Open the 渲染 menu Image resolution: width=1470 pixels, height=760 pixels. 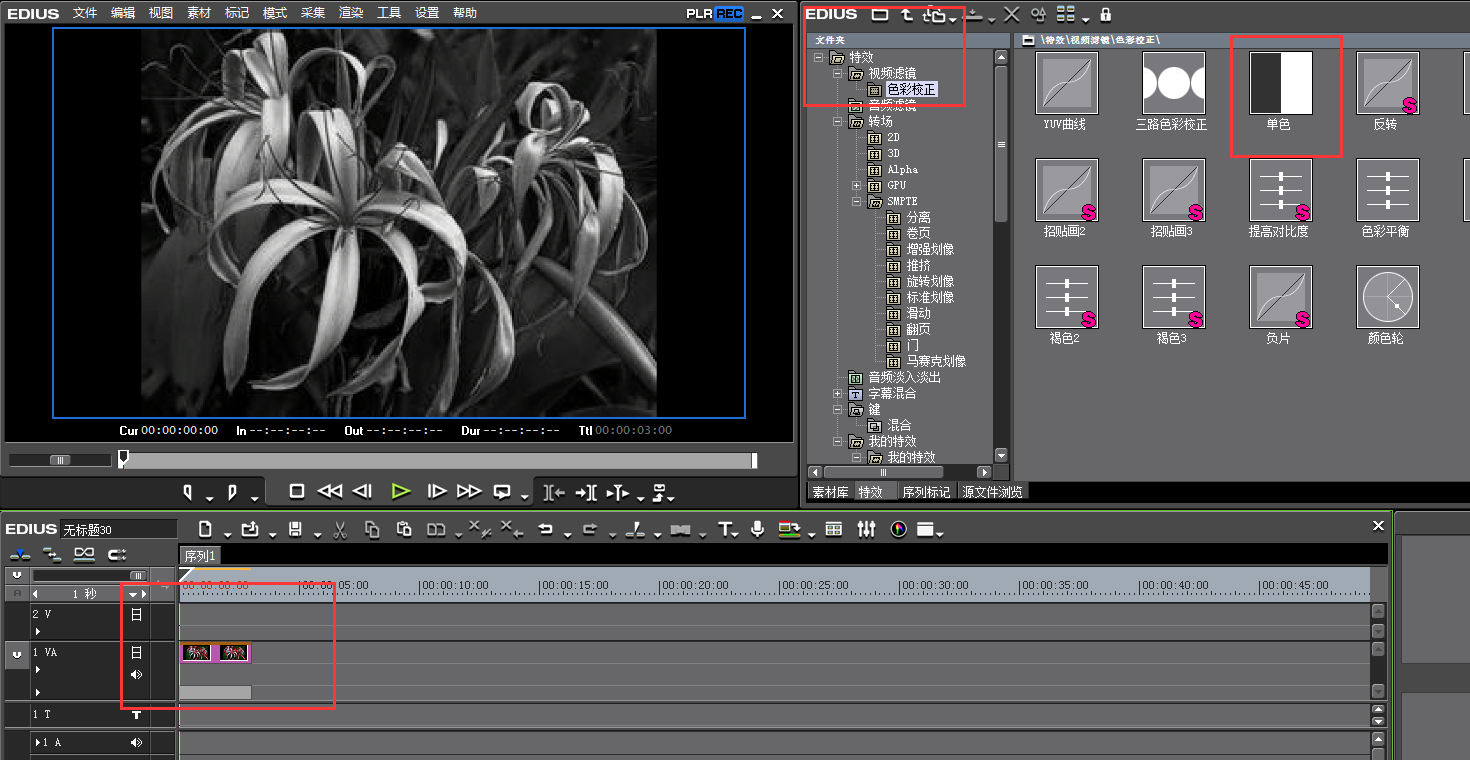click(351, 13)
